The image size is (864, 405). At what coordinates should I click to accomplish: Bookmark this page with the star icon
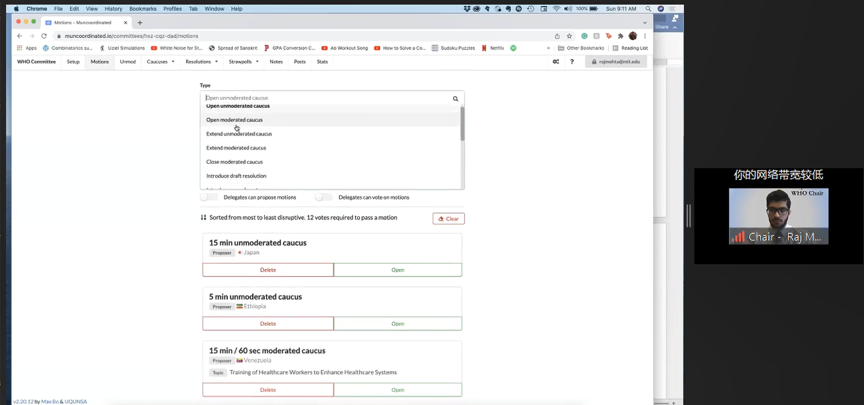tap(569, 36)
